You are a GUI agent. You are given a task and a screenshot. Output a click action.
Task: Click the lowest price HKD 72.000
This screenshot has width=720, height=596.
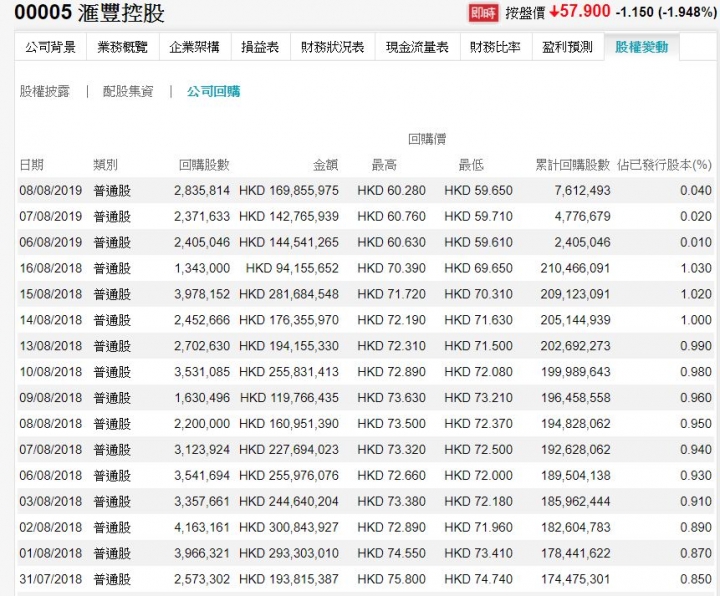pos(478,475)
